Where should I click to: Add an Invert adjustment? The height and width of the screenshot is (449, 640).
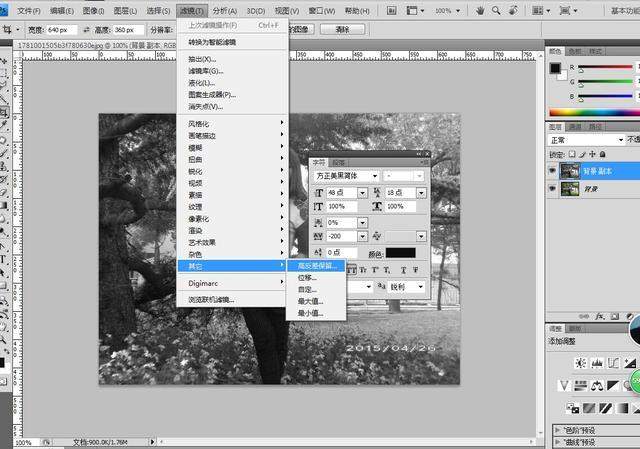click(573, 408)
